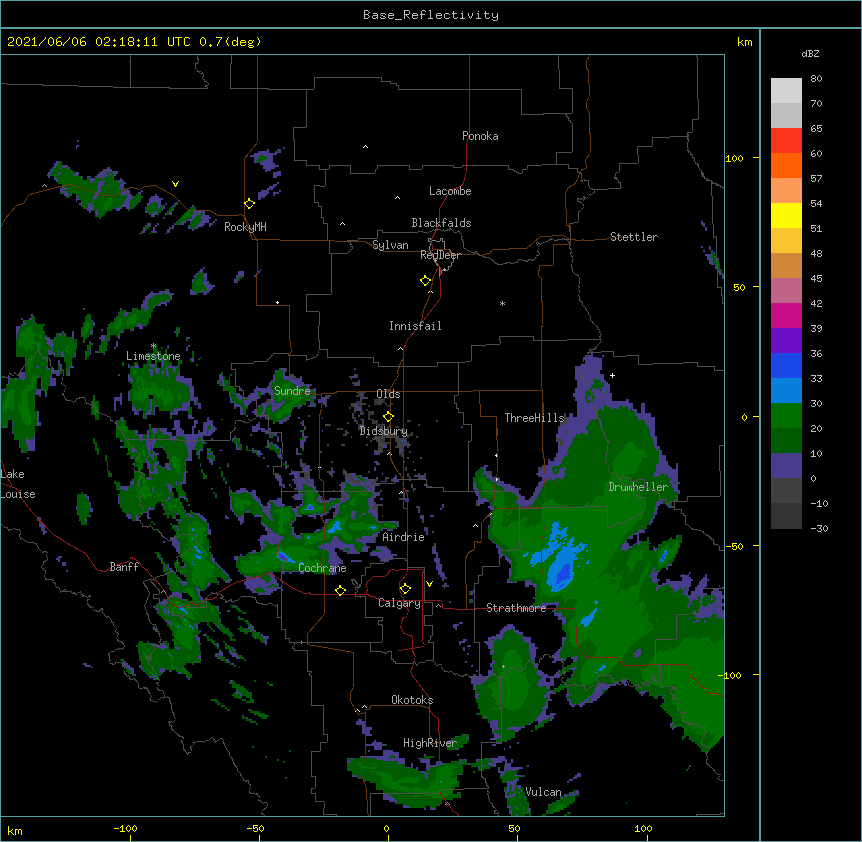Click the HighRiver label
Viewport: 862px width, 842px height.
pos(430,743)
